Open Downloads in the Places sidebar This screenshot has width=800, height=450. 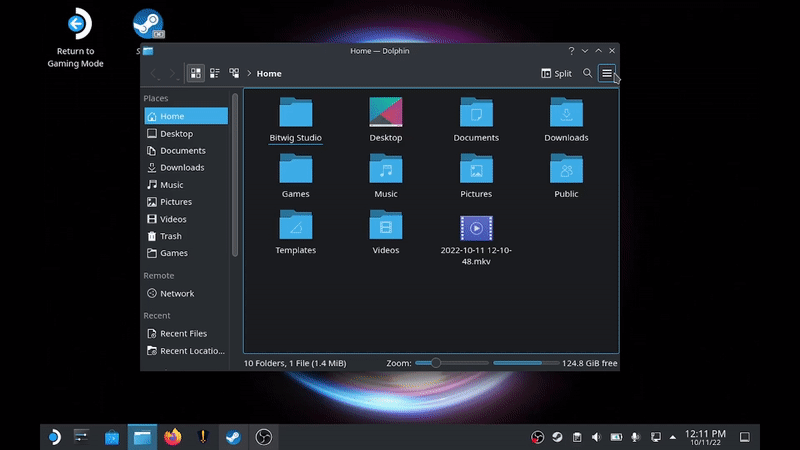pos(181,168)
